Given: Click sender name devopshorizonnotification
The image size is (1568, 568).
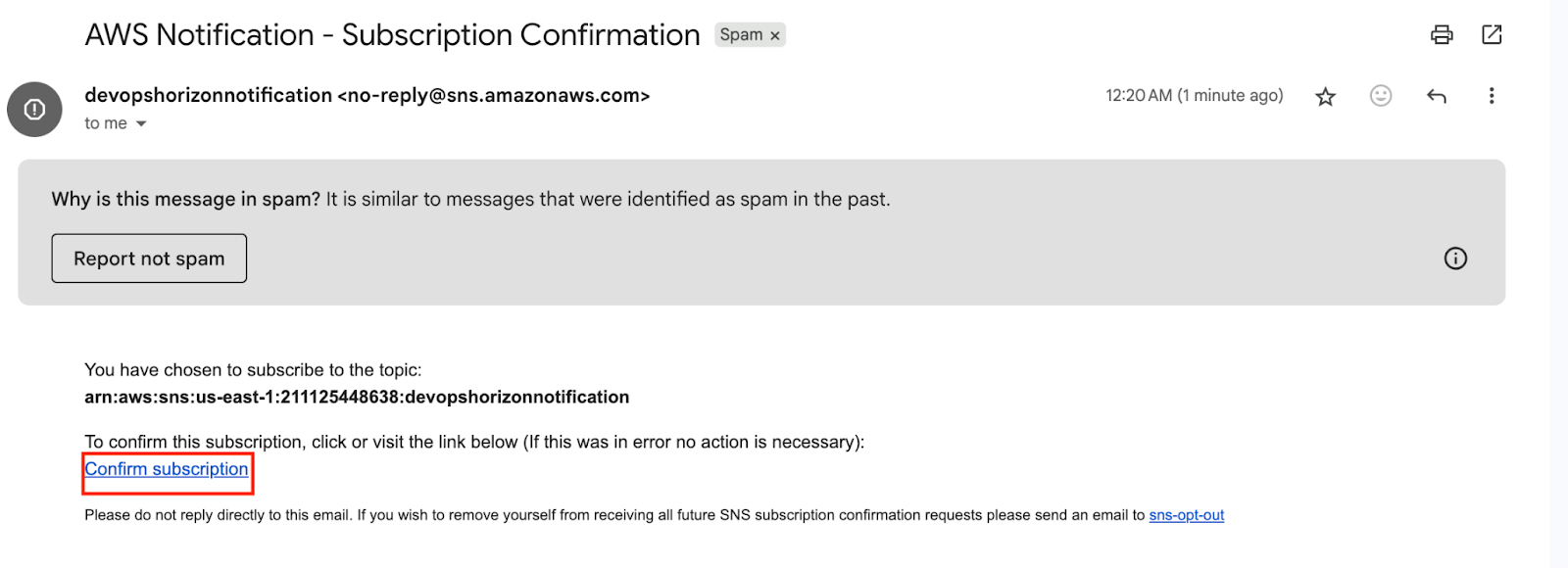Looking at the screenshot, I should (x=208, y=95).
